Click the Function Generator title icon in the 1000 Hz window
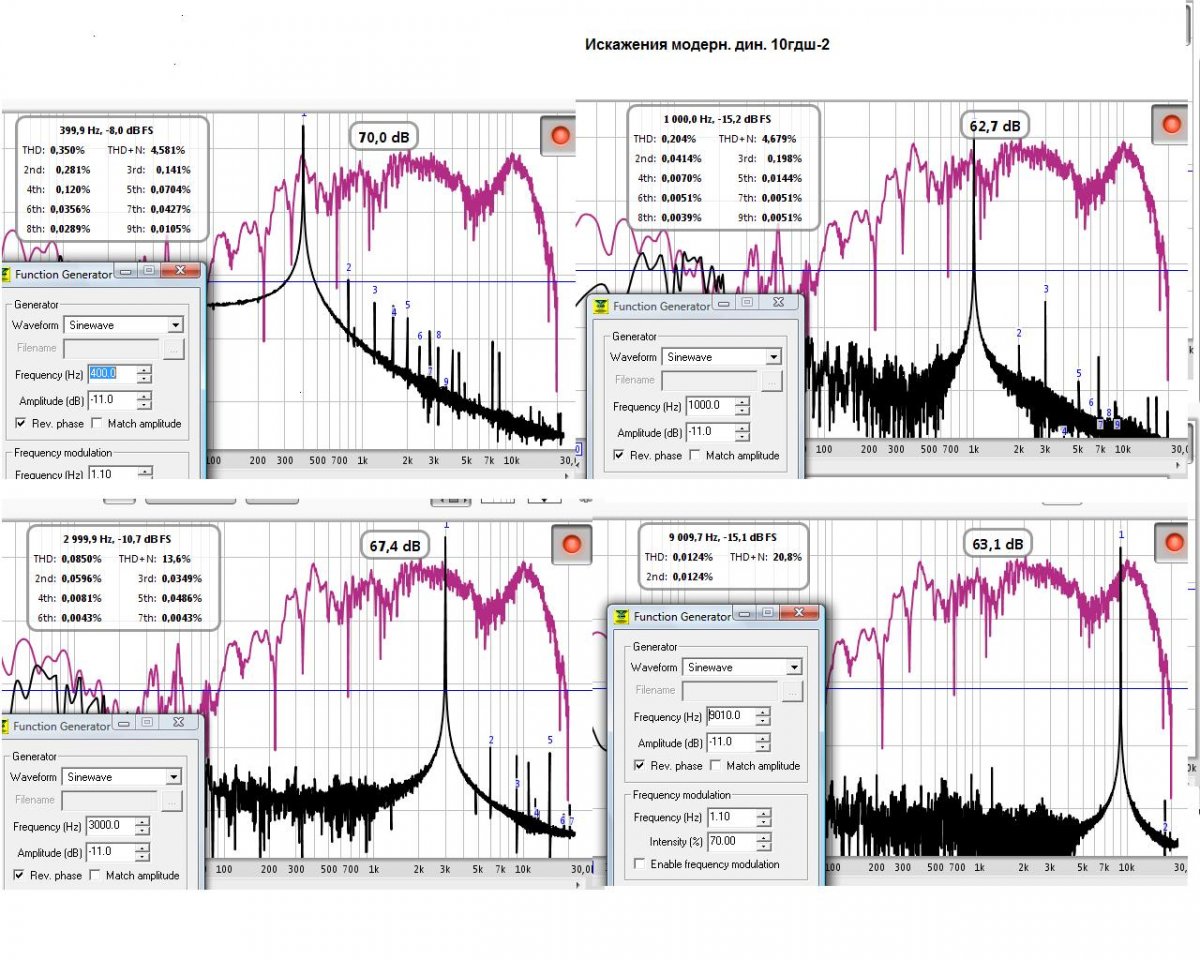 point(602,306)
